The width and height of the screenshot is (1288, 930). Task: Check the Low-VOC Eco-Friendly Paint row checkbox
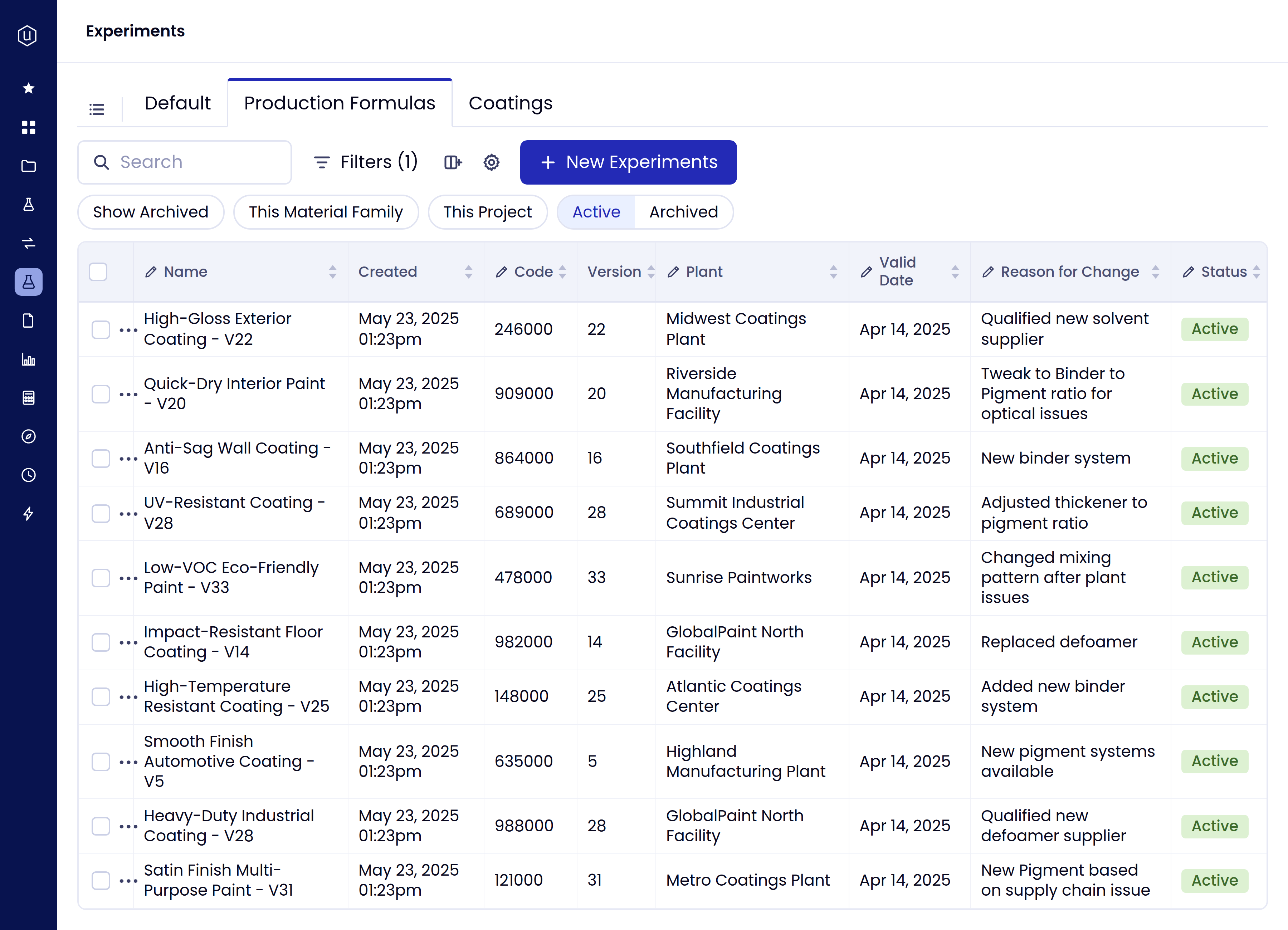[x=101, y=577]
